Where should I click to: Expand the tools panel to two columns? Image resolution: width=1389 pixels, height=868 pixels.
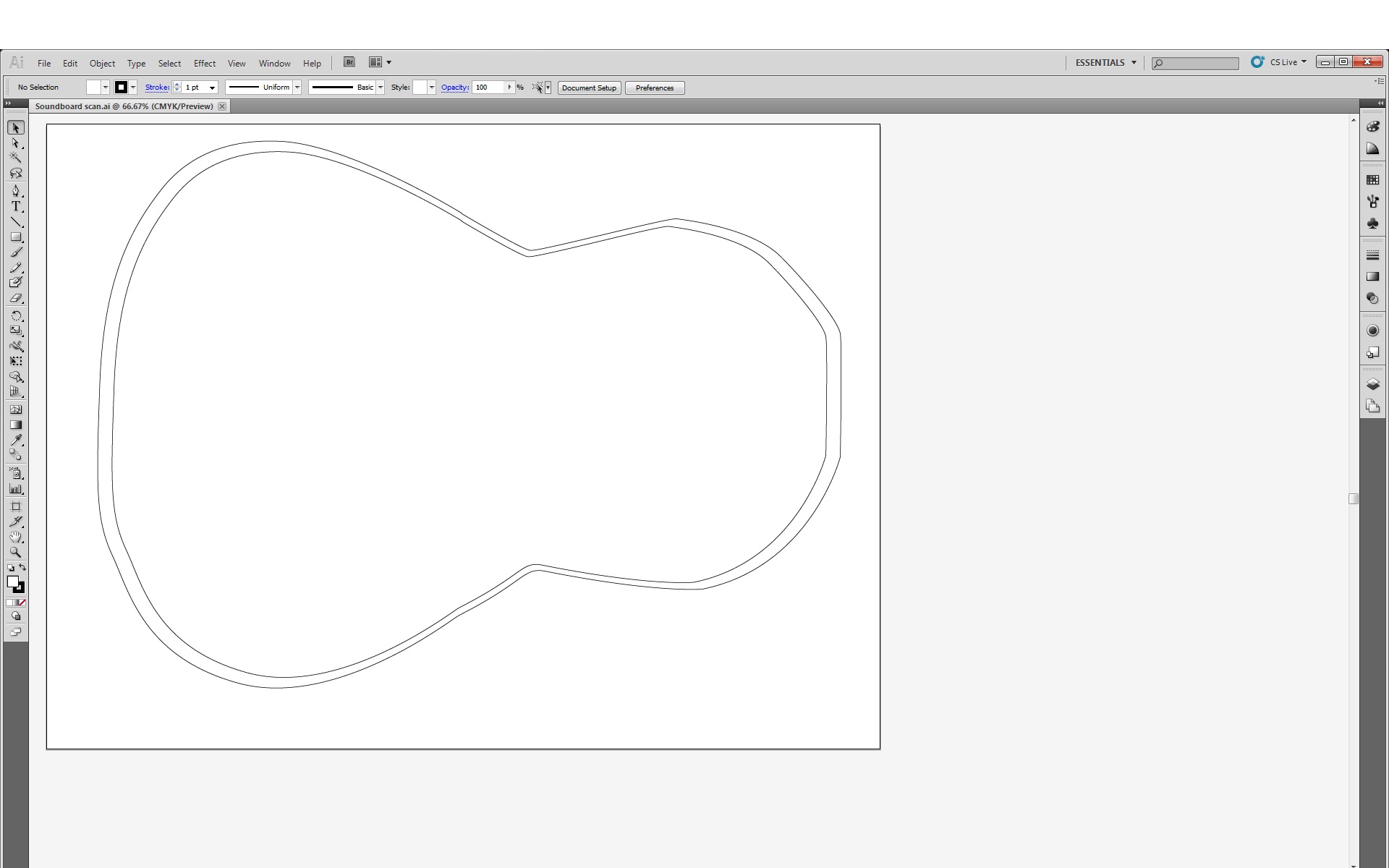(8, 103)
